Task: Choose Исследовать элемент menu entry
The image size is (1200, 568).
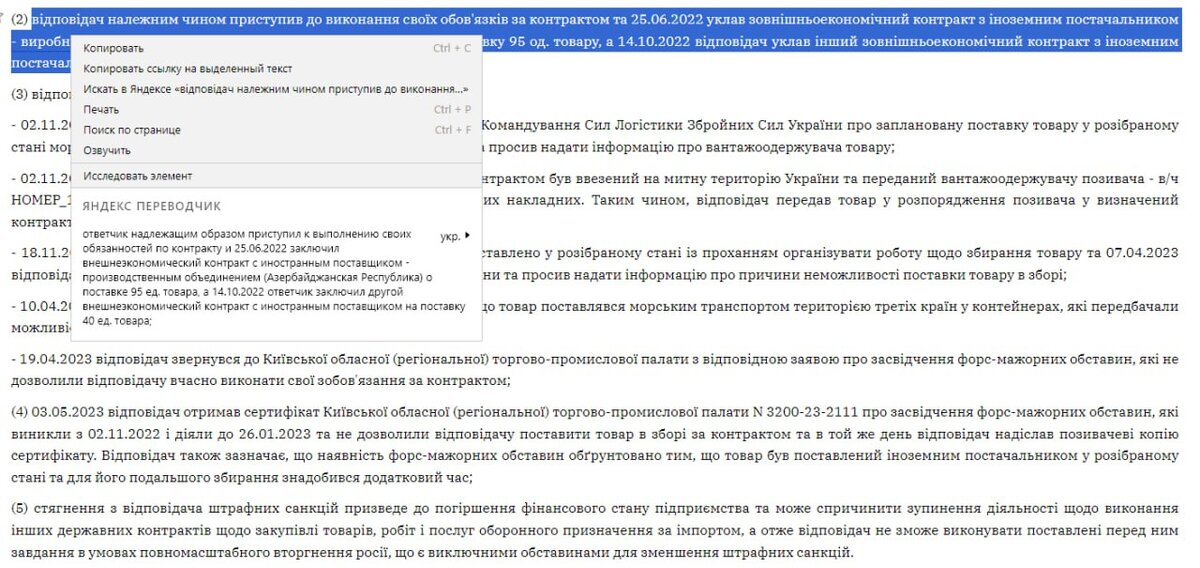Action: [x=277, y=175]
